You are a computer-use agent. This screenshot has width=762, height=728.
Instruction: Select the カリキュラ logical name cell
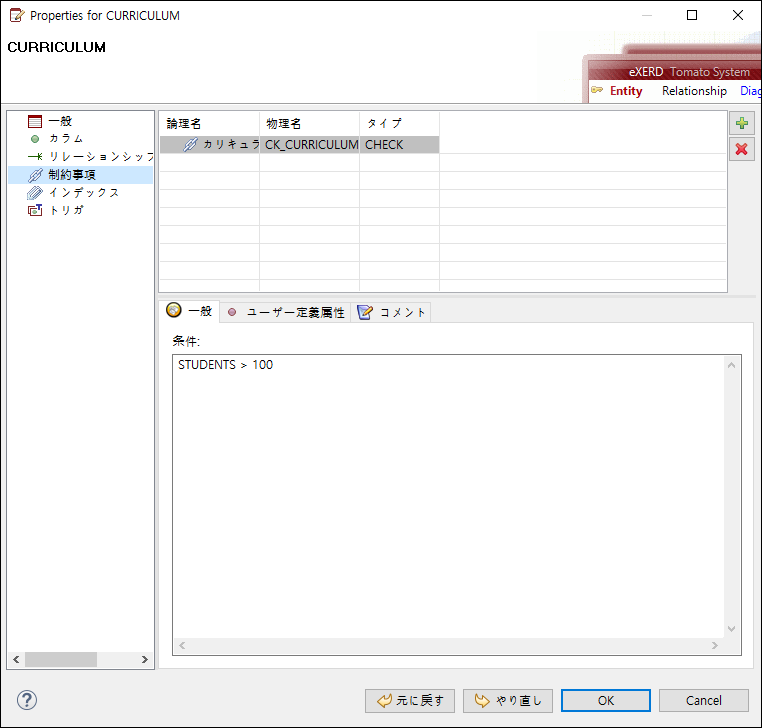coord(209,145)
